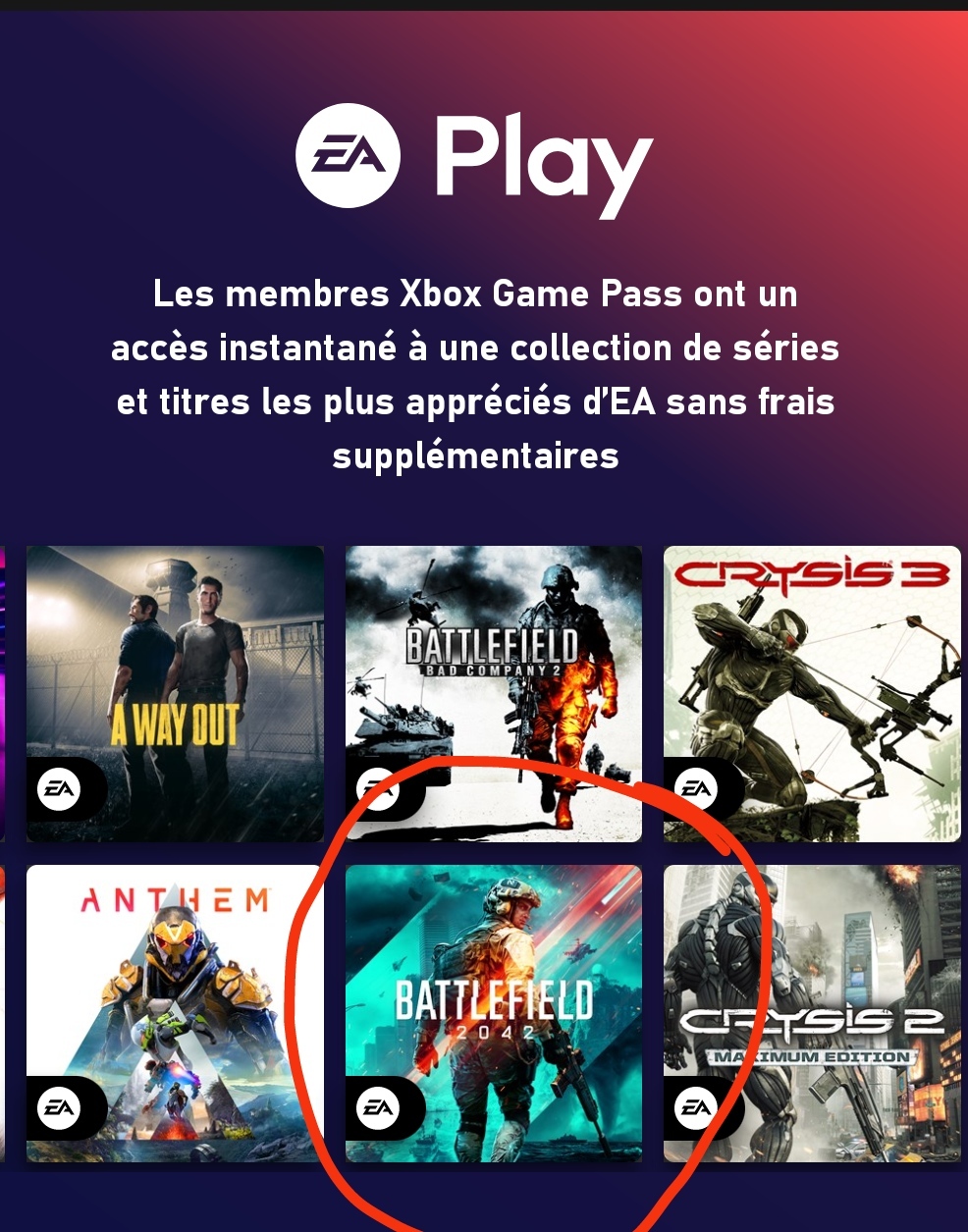Click the EA badge on Battlefield 2042 tile
The width and height of the screenshot is (968, 1232).
[378, 1108]
